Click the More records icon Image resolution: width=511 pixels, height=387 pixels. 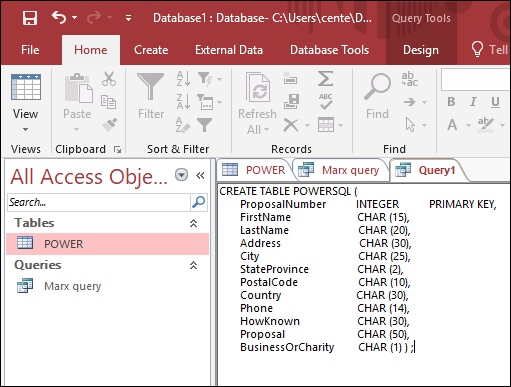[330, 125]
